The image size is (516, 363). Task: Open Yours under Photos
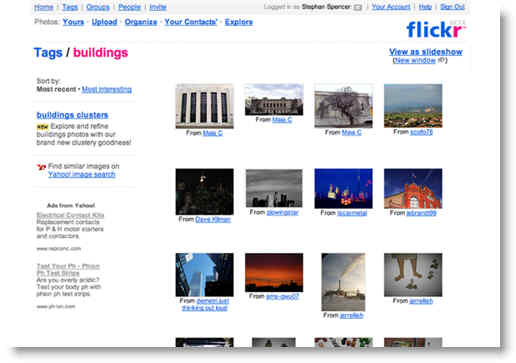73,22
